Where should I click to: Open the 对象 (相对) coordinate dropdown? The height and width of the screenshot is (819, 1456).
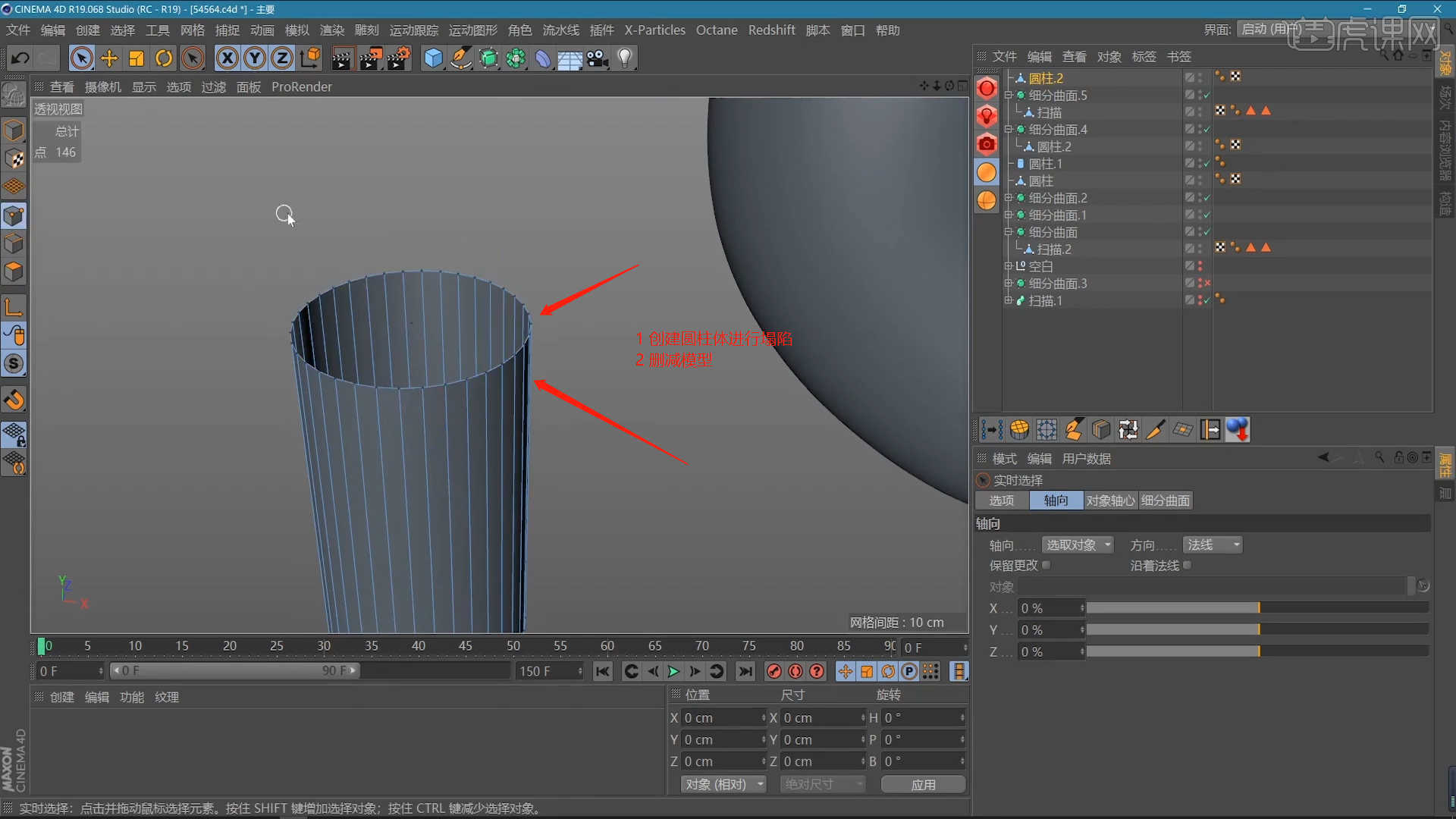point(723,784)
